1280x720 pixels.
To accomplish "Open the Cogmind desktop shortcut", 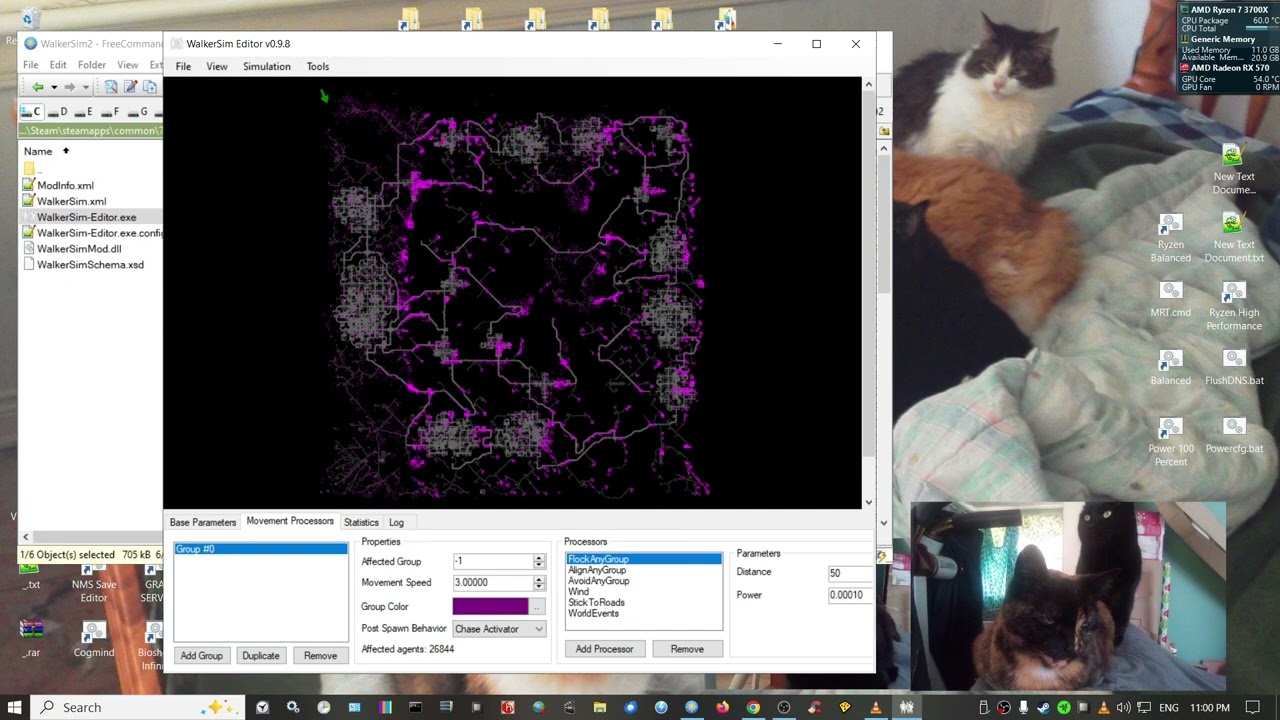I will coord(94,640).
